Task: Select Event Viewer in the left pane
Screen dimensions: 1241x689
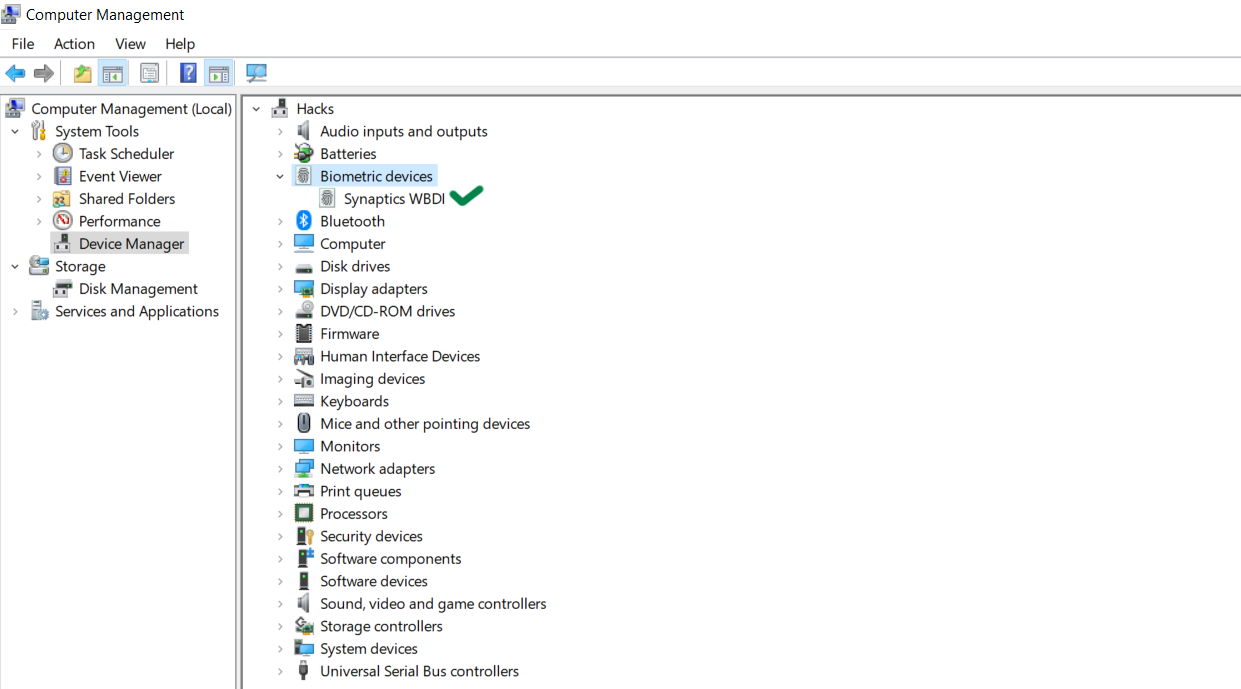Action: [119, 175]
